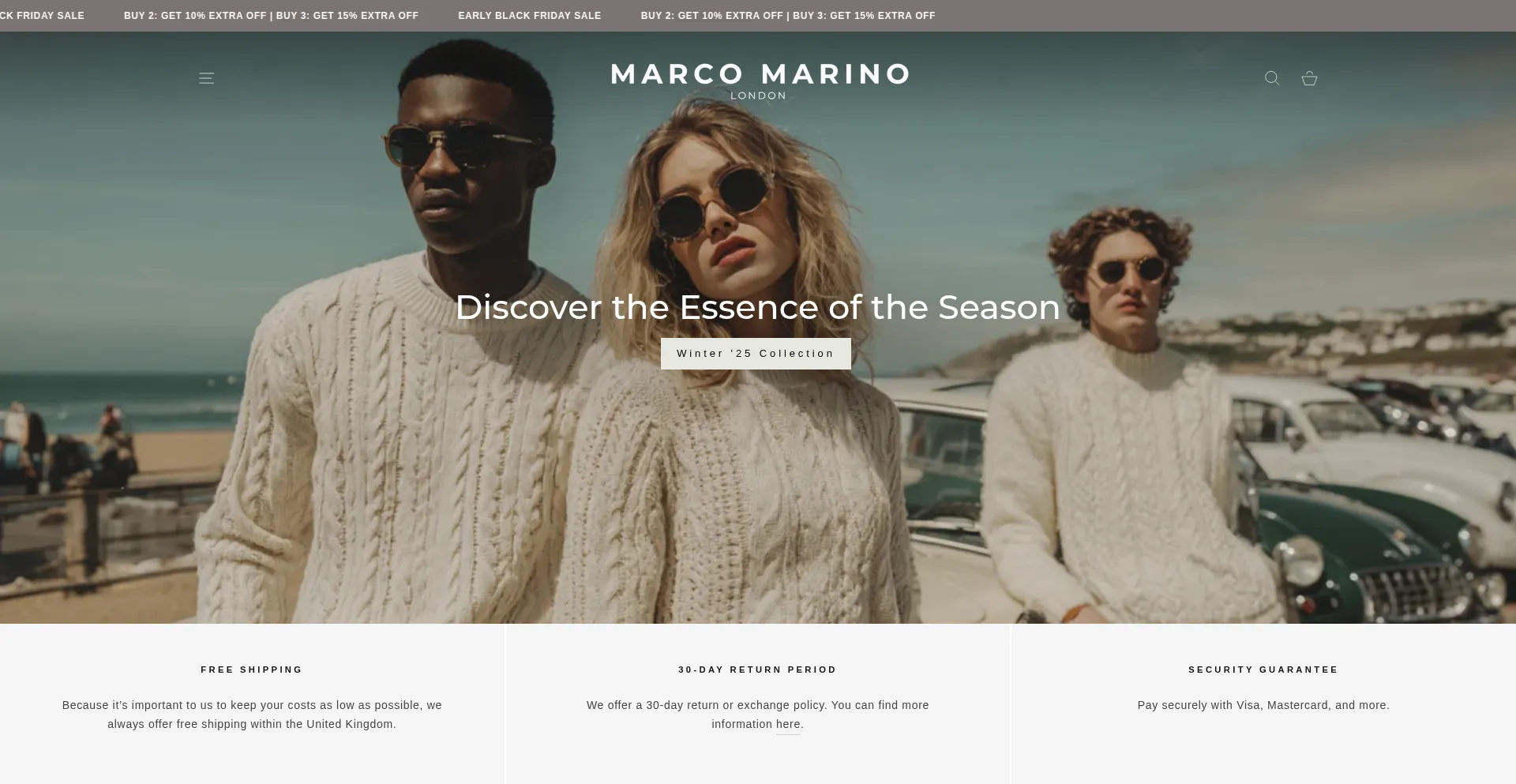
Task: Click the first 'Buy 2: Get 10% Extra Off' announcement
Action: 195,16
